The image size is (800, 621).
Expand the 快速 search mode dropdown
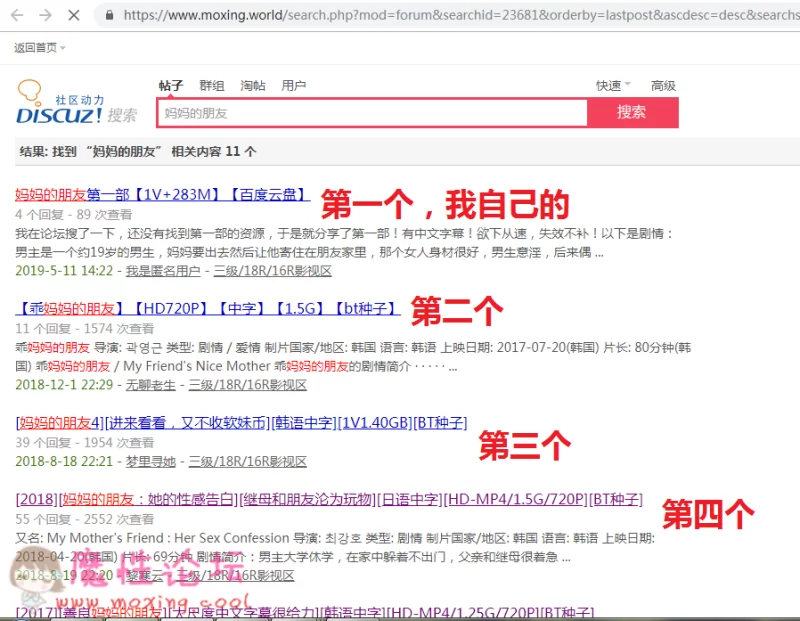(x=613, y=85)
